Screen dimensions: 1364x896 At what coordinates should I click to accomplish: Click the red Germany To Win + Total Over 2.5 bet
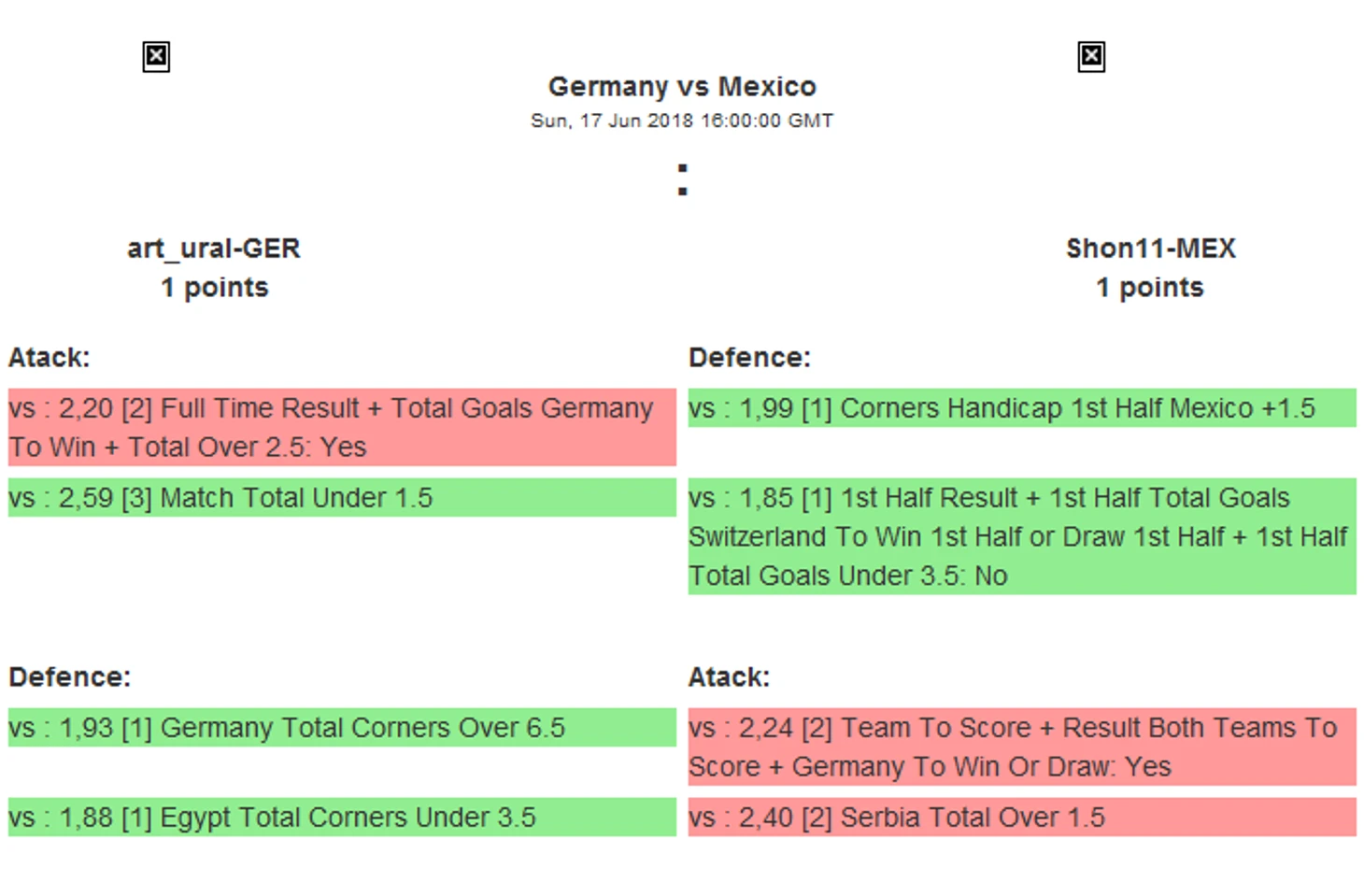tap(341, 427)
